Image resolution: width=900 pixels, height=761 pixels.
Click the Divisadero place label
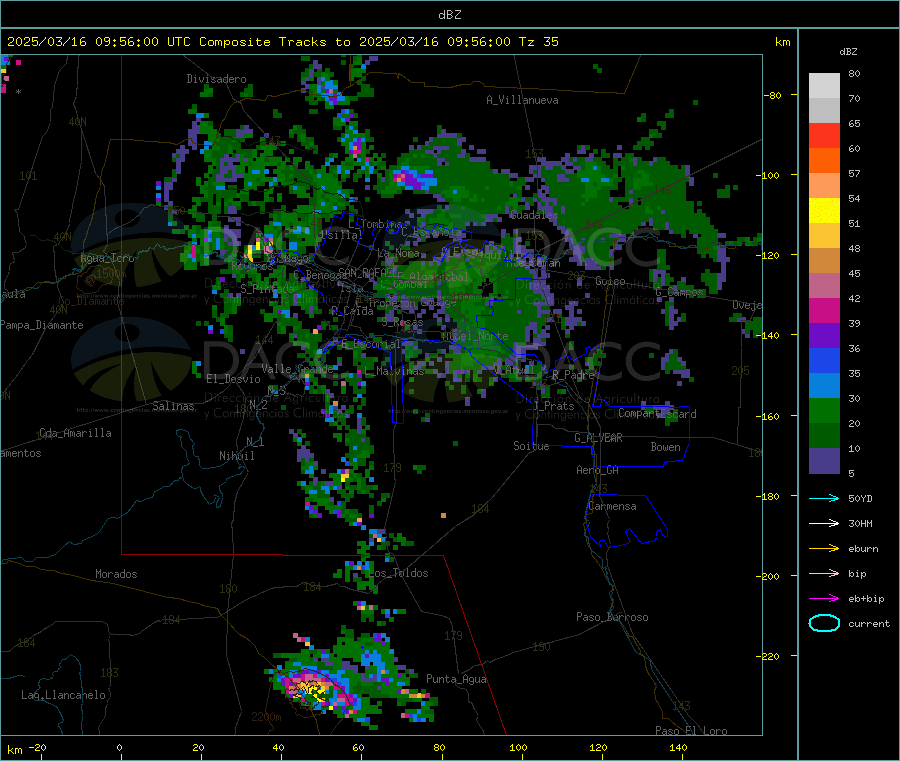point(216,79)
